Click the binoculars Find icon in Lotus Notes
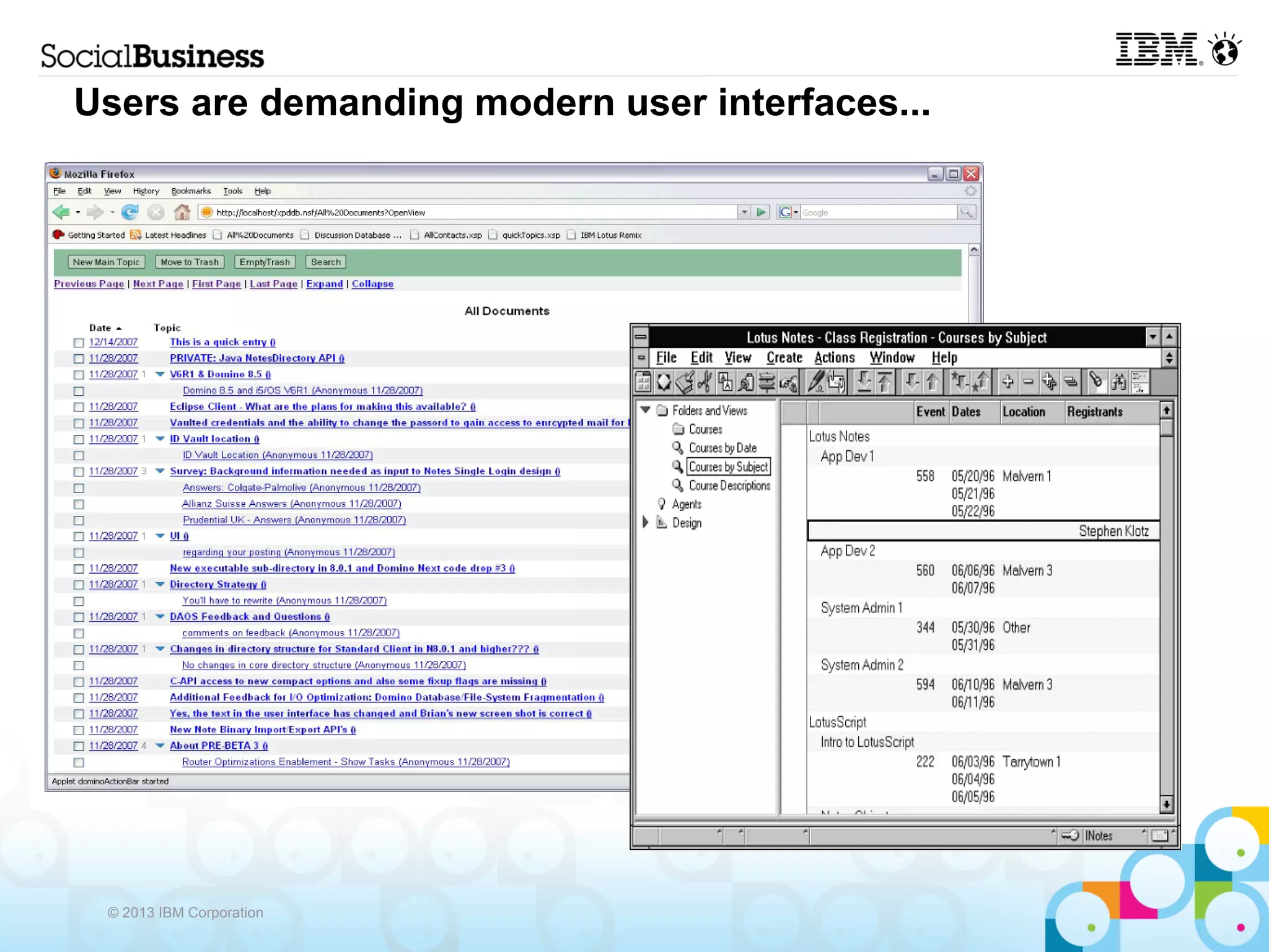 click(1118, 382)
